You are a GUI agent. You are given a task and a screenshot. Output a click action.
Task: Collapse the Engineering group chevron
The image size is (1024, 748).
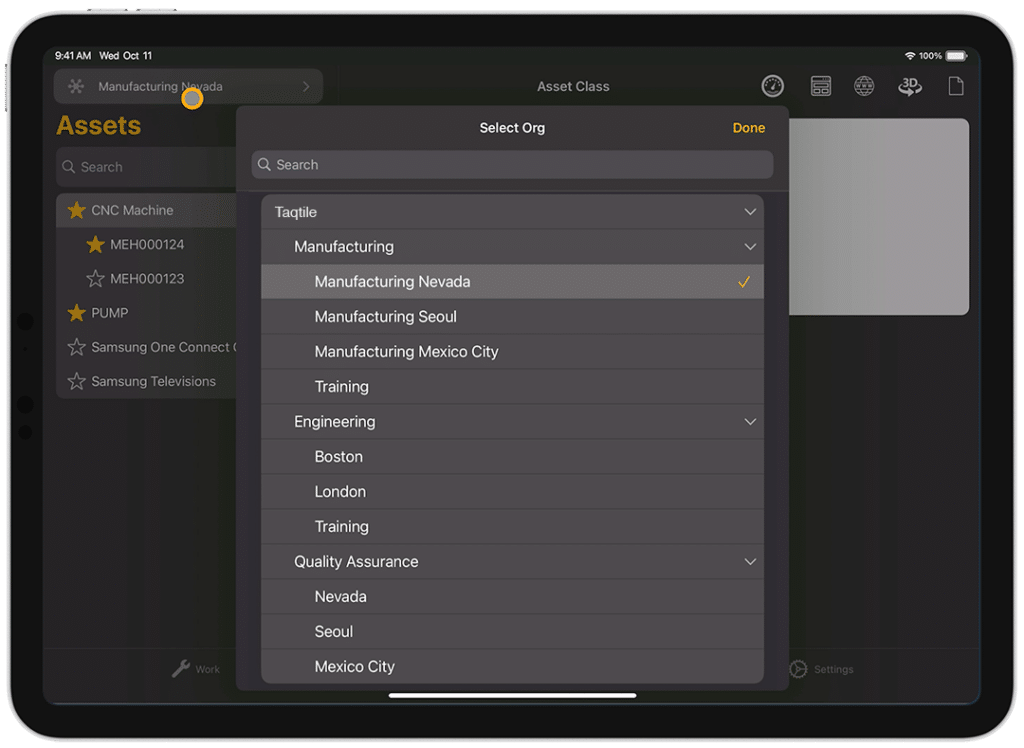click(x=750, y=422)
